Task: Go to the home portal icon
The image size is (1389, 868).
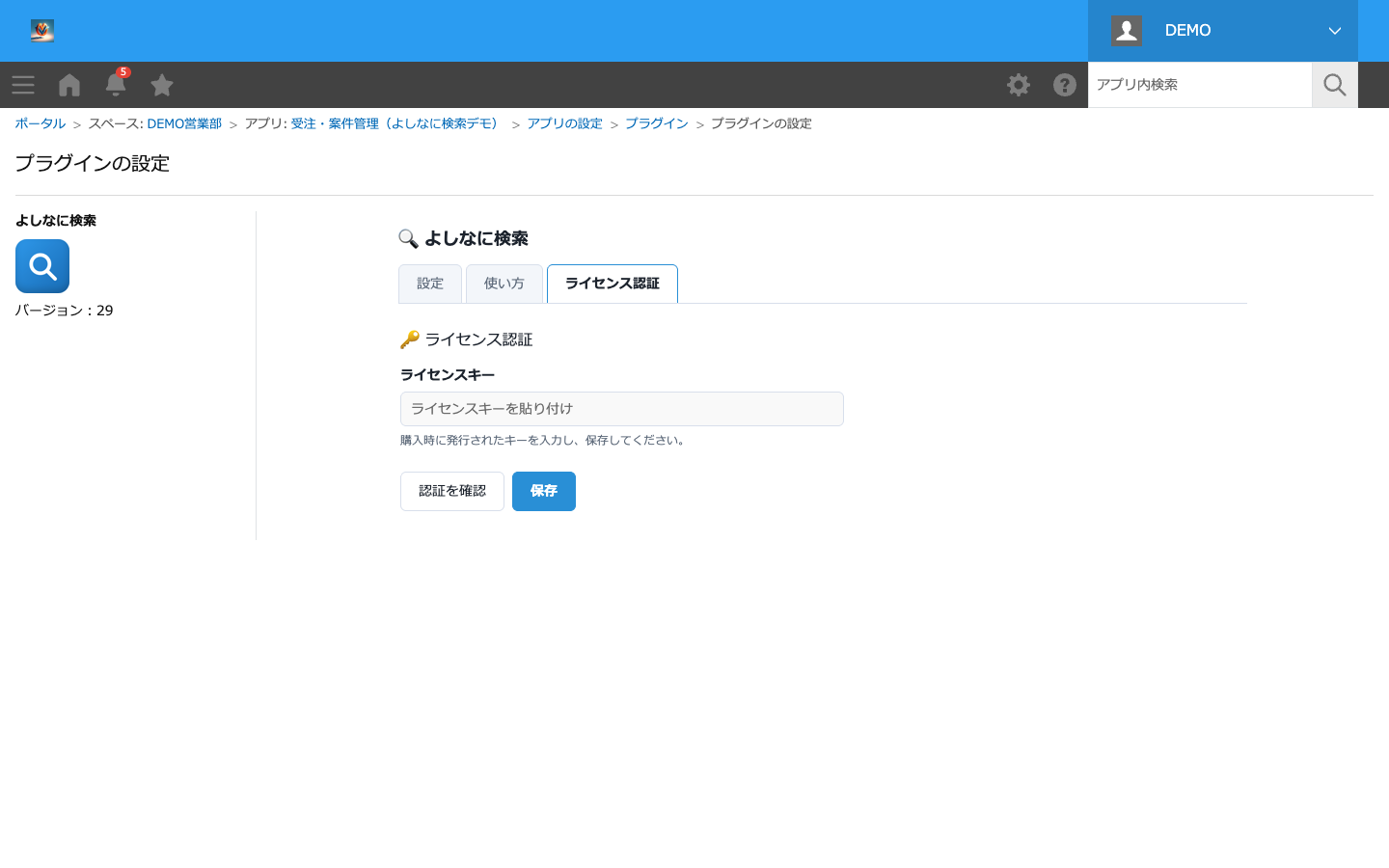Action: 69,85
